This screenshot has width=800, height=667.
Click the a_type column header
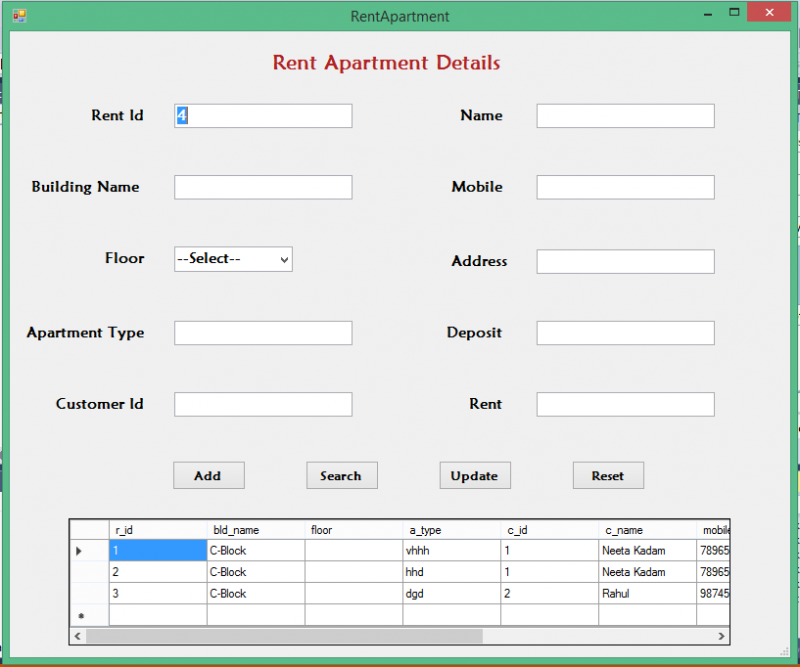tap(452, 530)
